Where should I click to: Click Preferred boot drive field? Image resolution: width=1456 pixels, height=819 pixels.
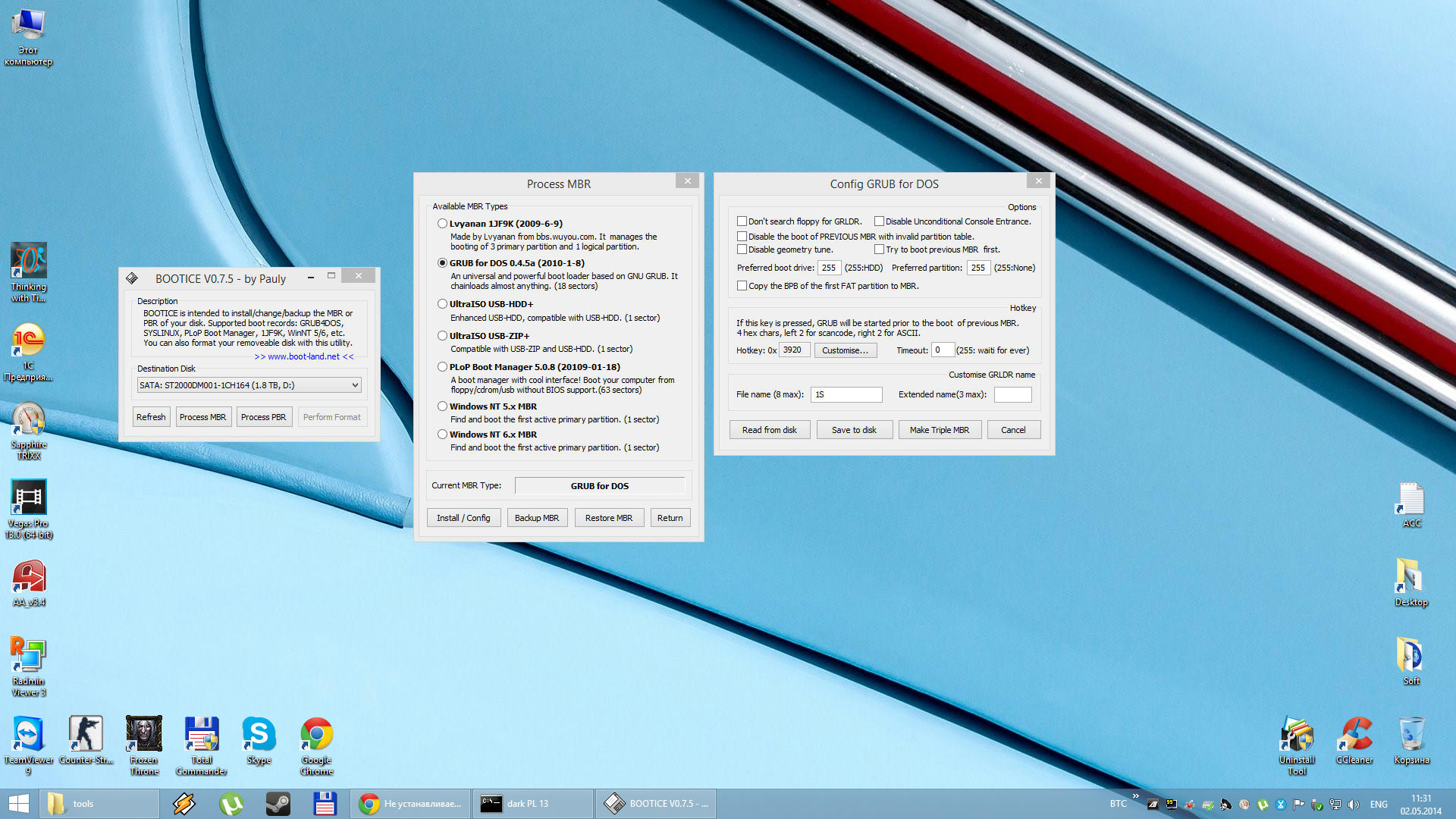829,268
